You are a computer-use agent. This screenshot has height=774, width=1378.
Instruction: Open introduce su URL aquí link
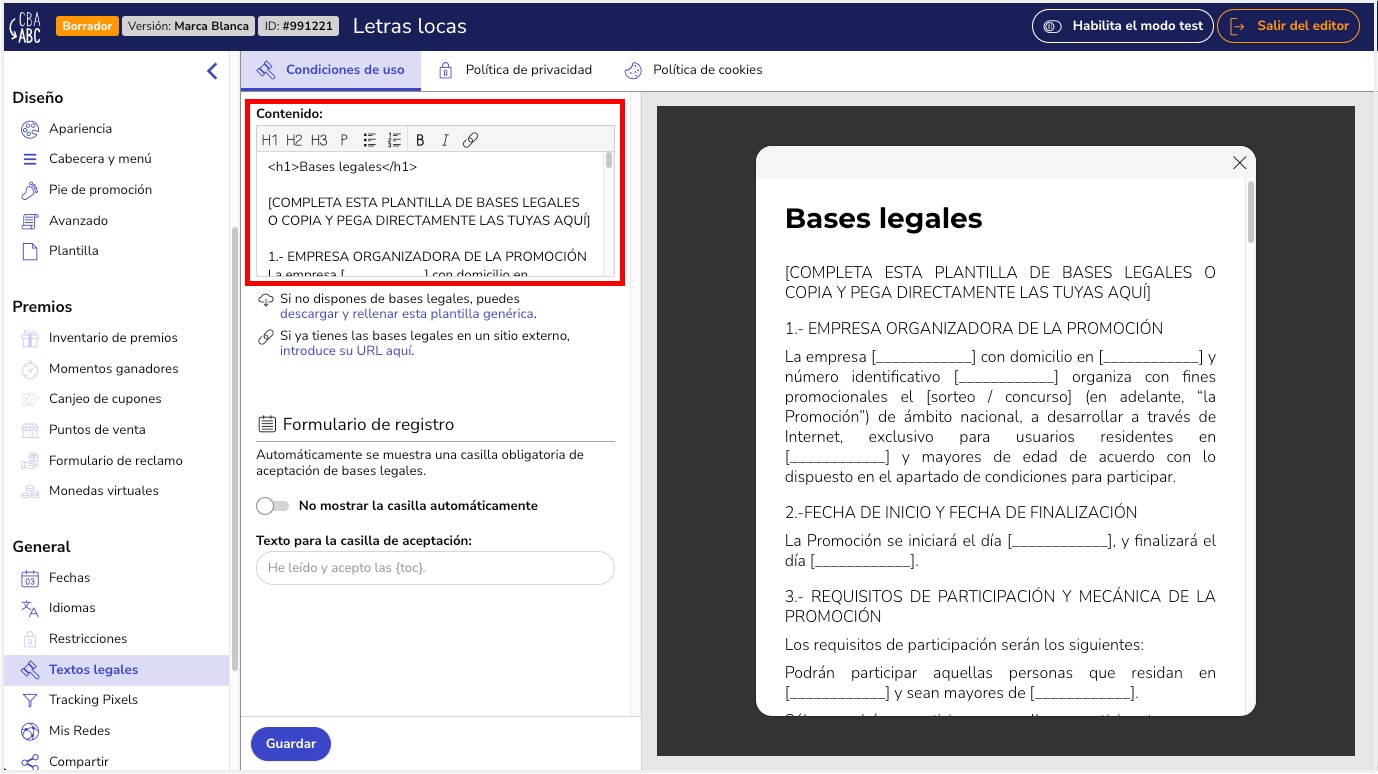pos(346,351)
